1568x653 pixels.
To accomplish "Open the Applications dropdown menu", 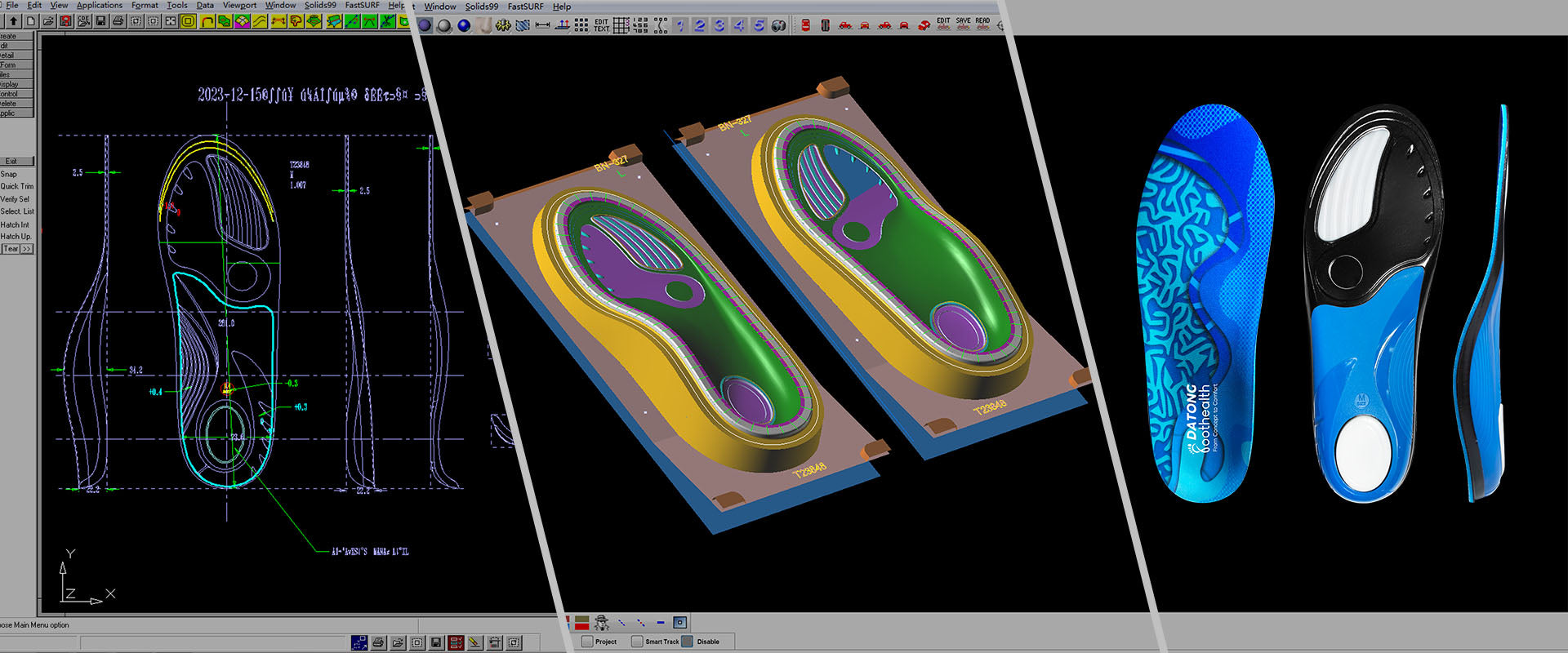I will coord(99,6).
